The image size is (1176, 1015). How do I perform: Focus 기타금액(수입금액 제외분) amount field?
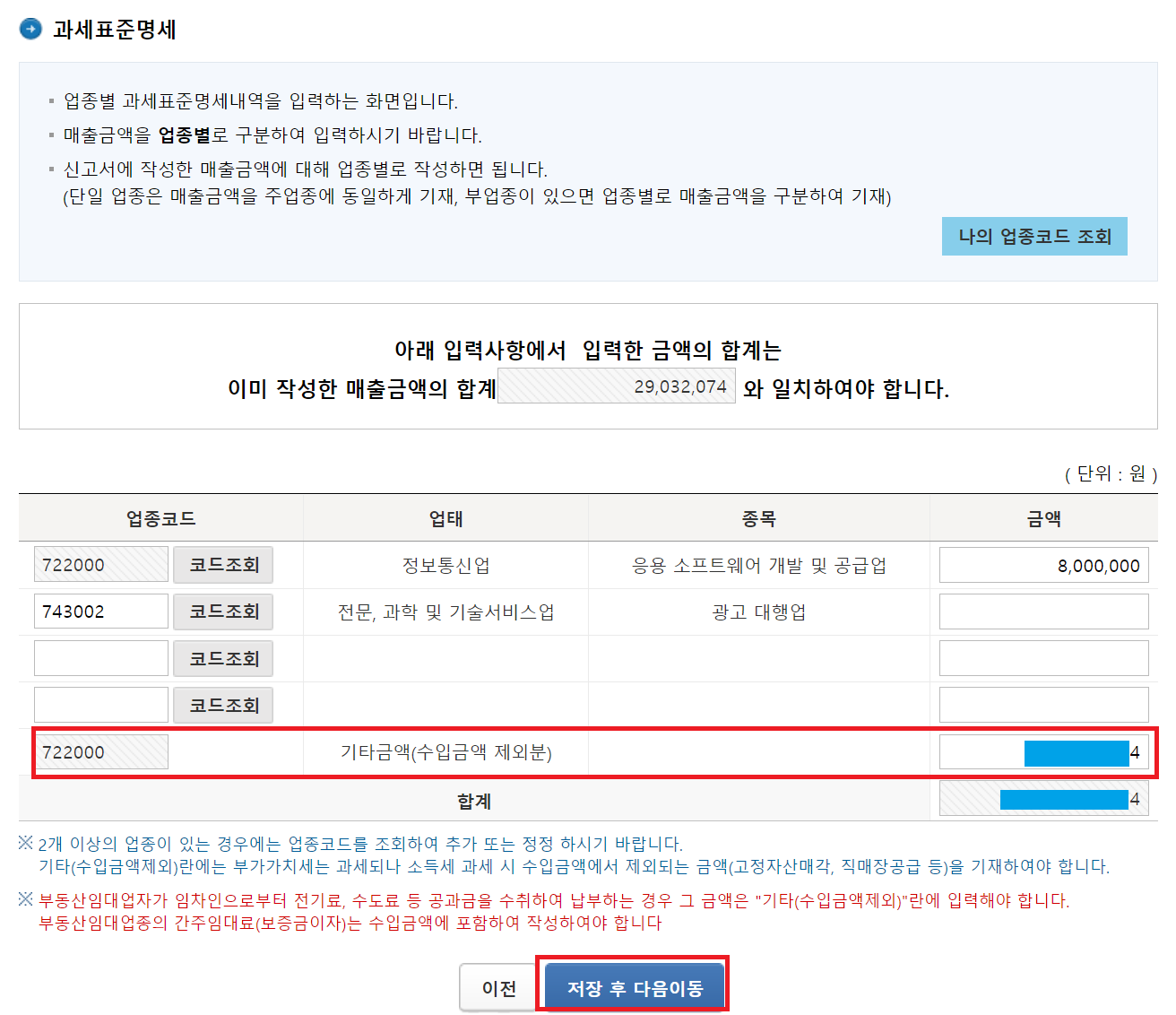pyautogui.click(x=1044, y=752)
